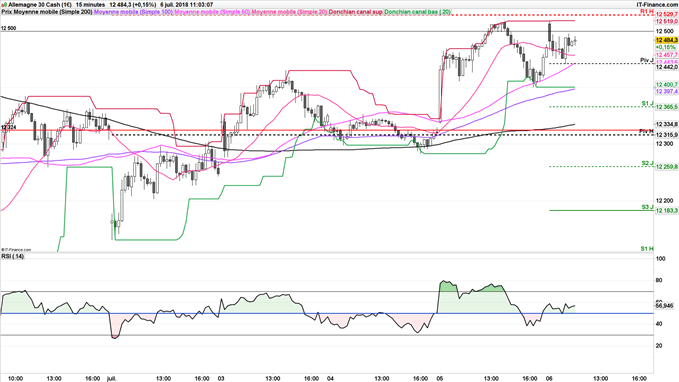Click the '10:00' time axis label
Image resolution: width=679 pixels, height=382 pixels.
click(x=16, y=379)
